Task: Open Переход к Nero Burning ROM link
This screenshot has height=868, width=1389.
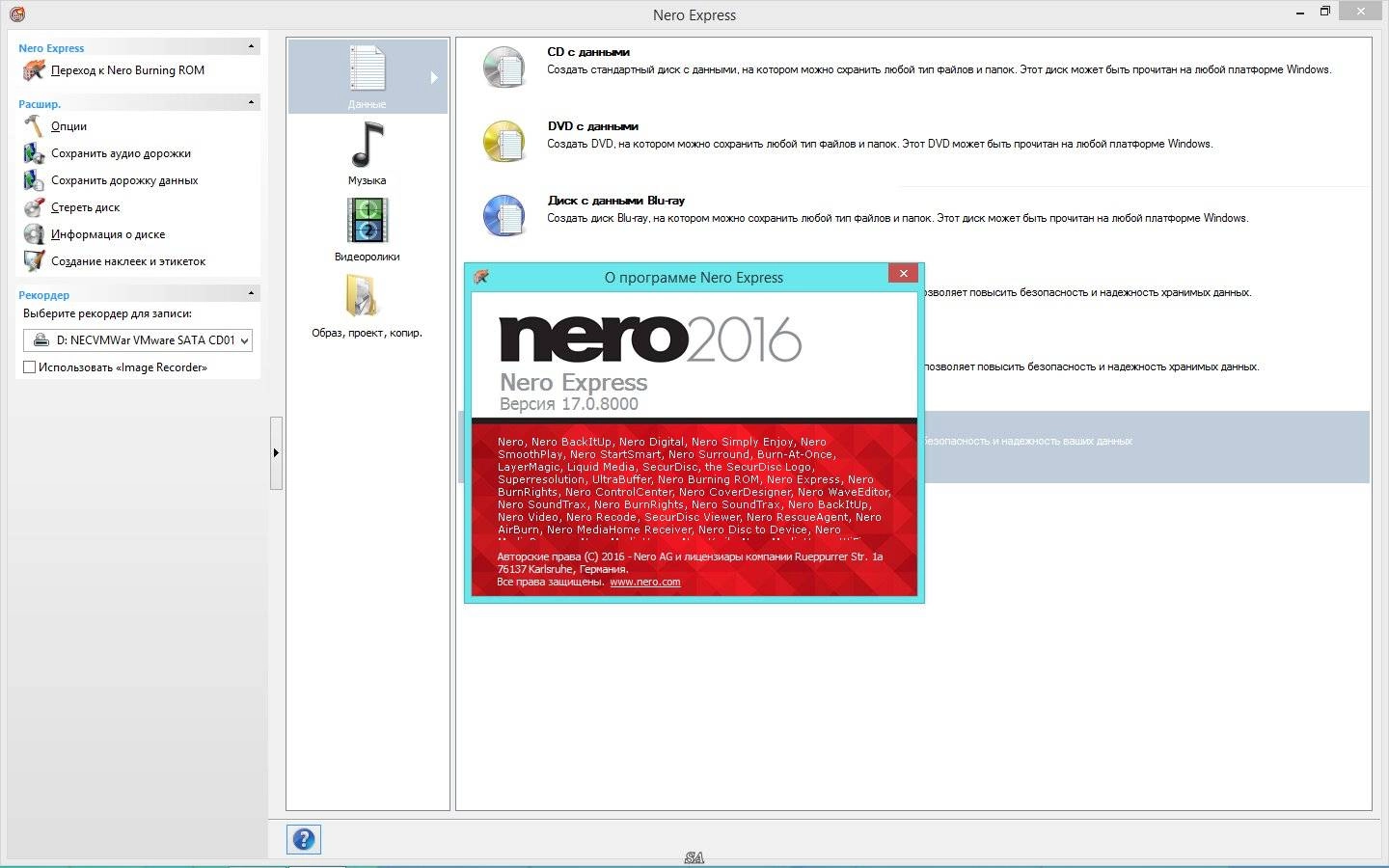Action: 127,70
